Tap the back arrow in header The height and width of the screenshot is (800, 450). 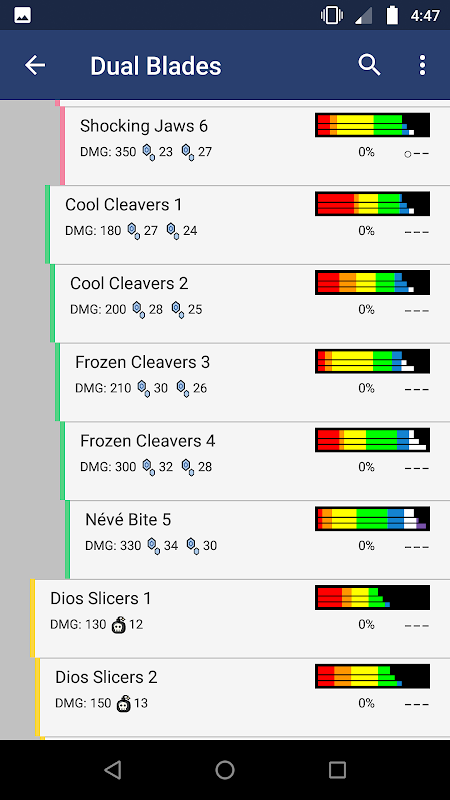[x=35, y=65]
